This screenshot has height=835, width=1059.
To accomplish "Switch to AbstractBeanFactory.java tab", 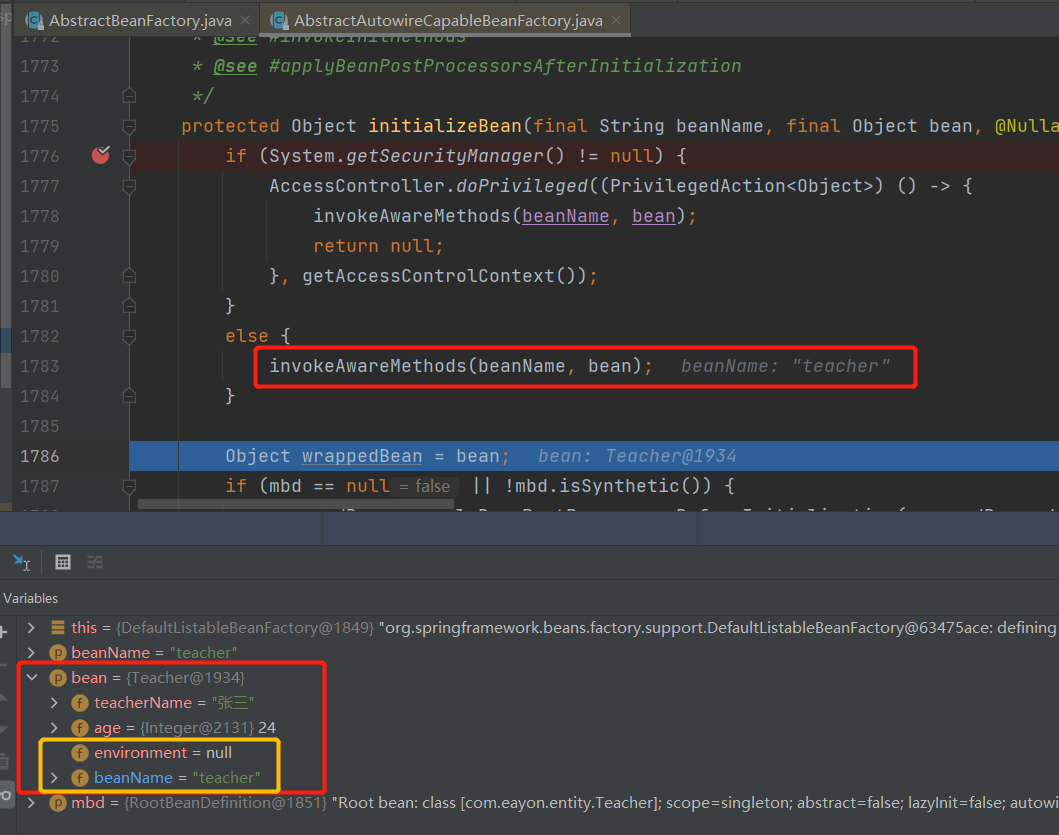I will point(140,20).
